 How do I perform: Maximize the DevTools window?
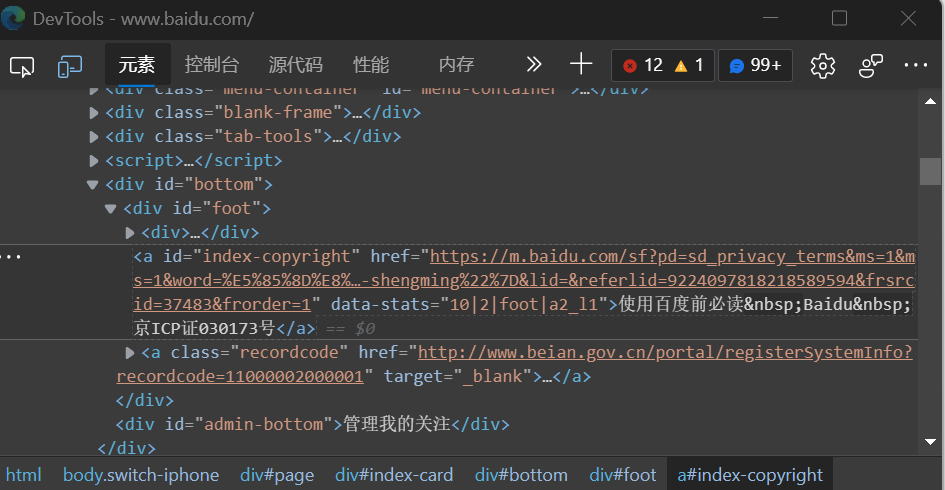(x=840, y=18)
